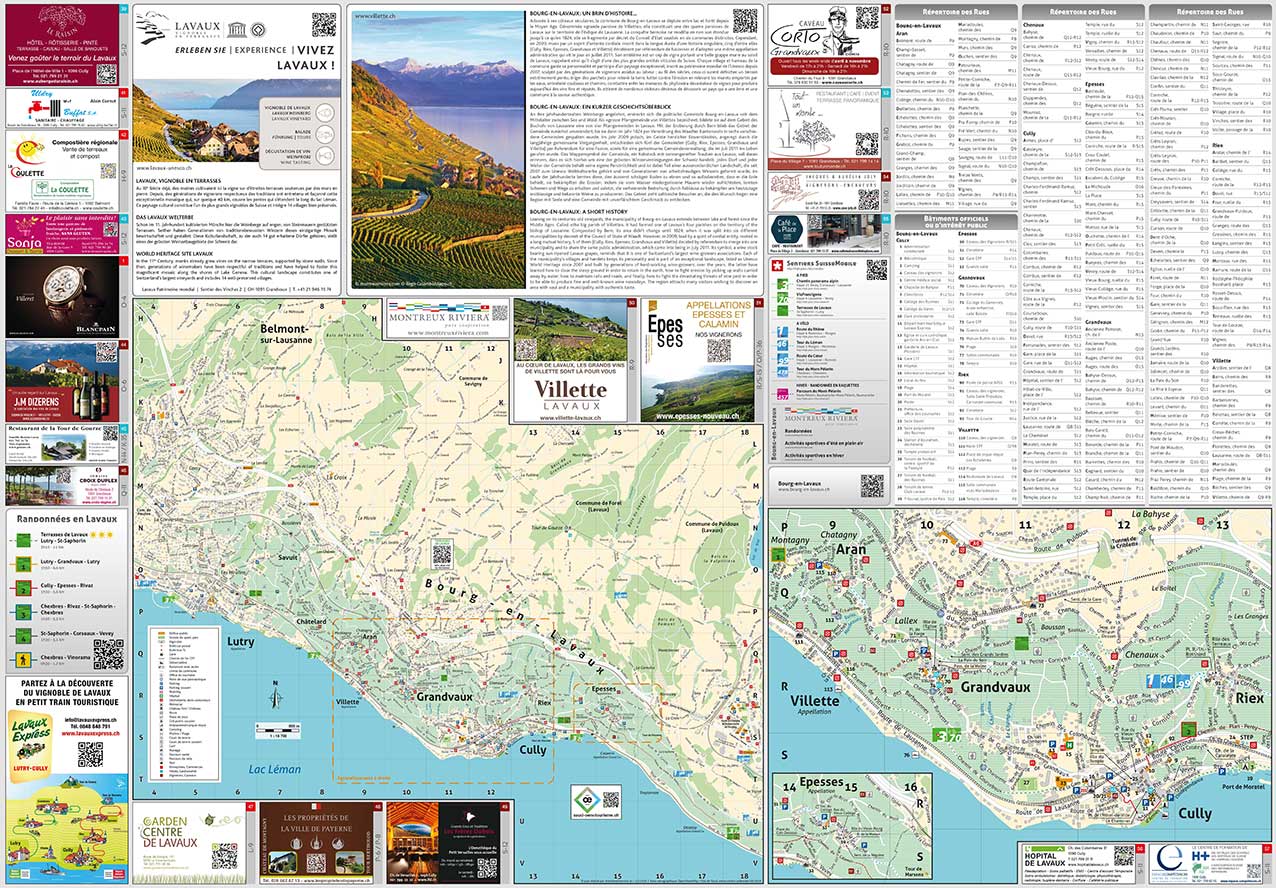This screenshot has height=888, width=1276.
Task: Click the QR code in the Lavaux Express panel
Action: click(91, 754)
